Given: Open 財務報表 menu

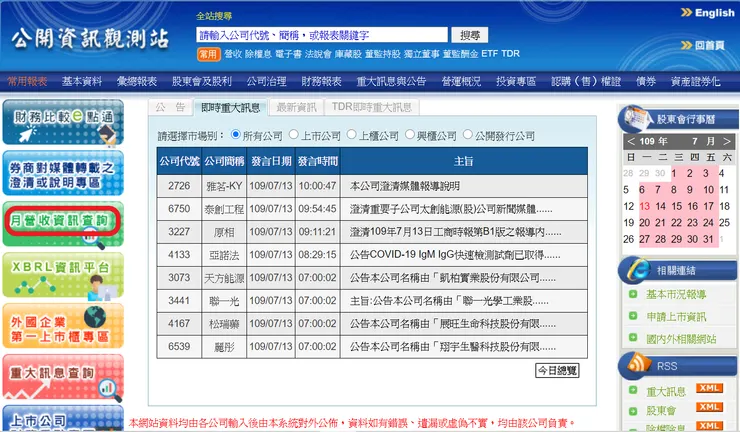Looking at the screenshot, I should point(321,81).
